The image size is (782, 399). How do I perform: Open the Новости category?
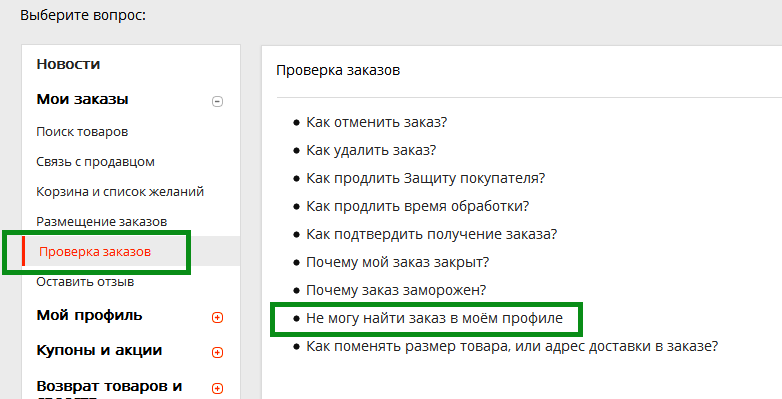pyautogui.click(x=68, y=64)
